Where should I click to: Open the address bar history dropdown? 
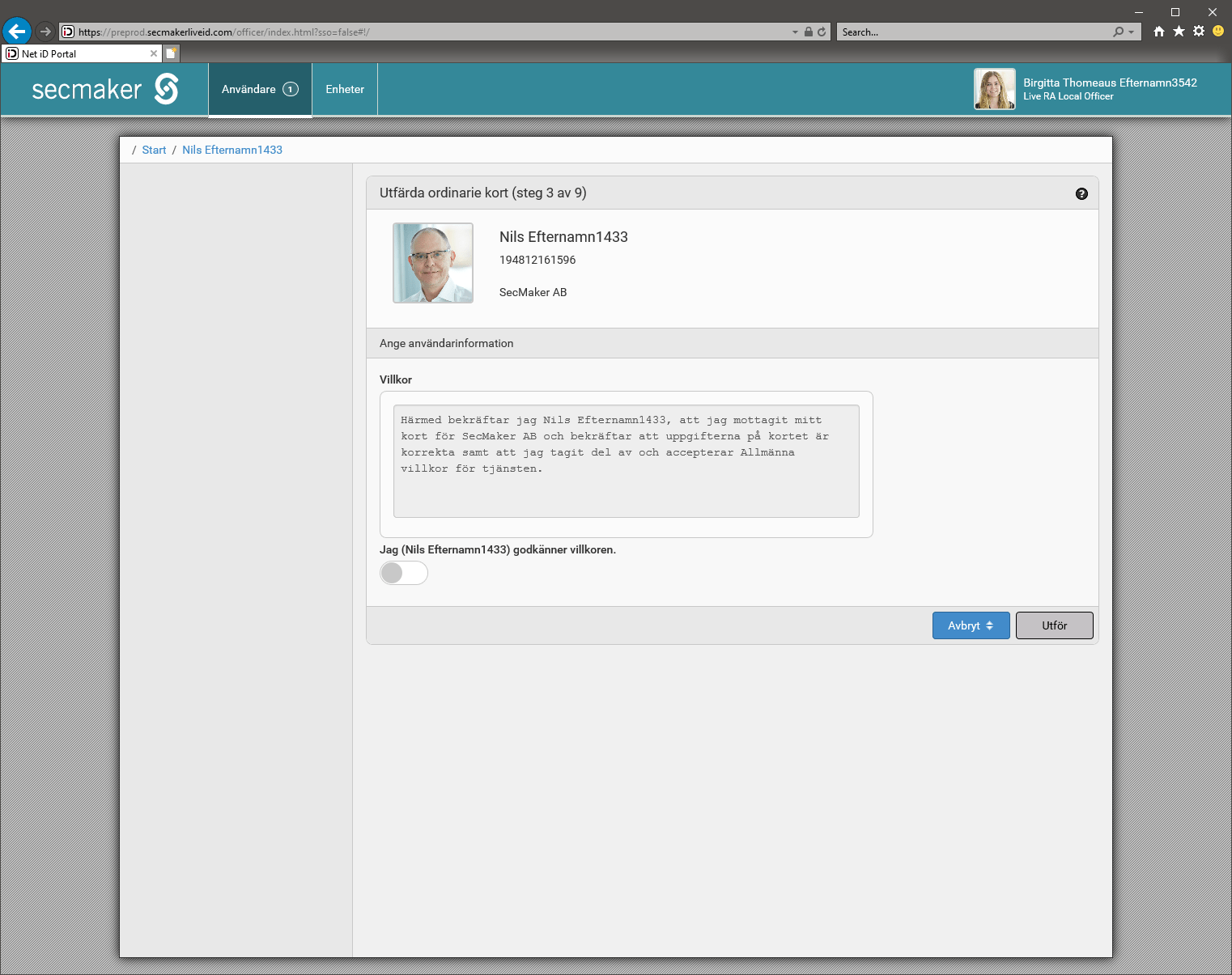795,32
